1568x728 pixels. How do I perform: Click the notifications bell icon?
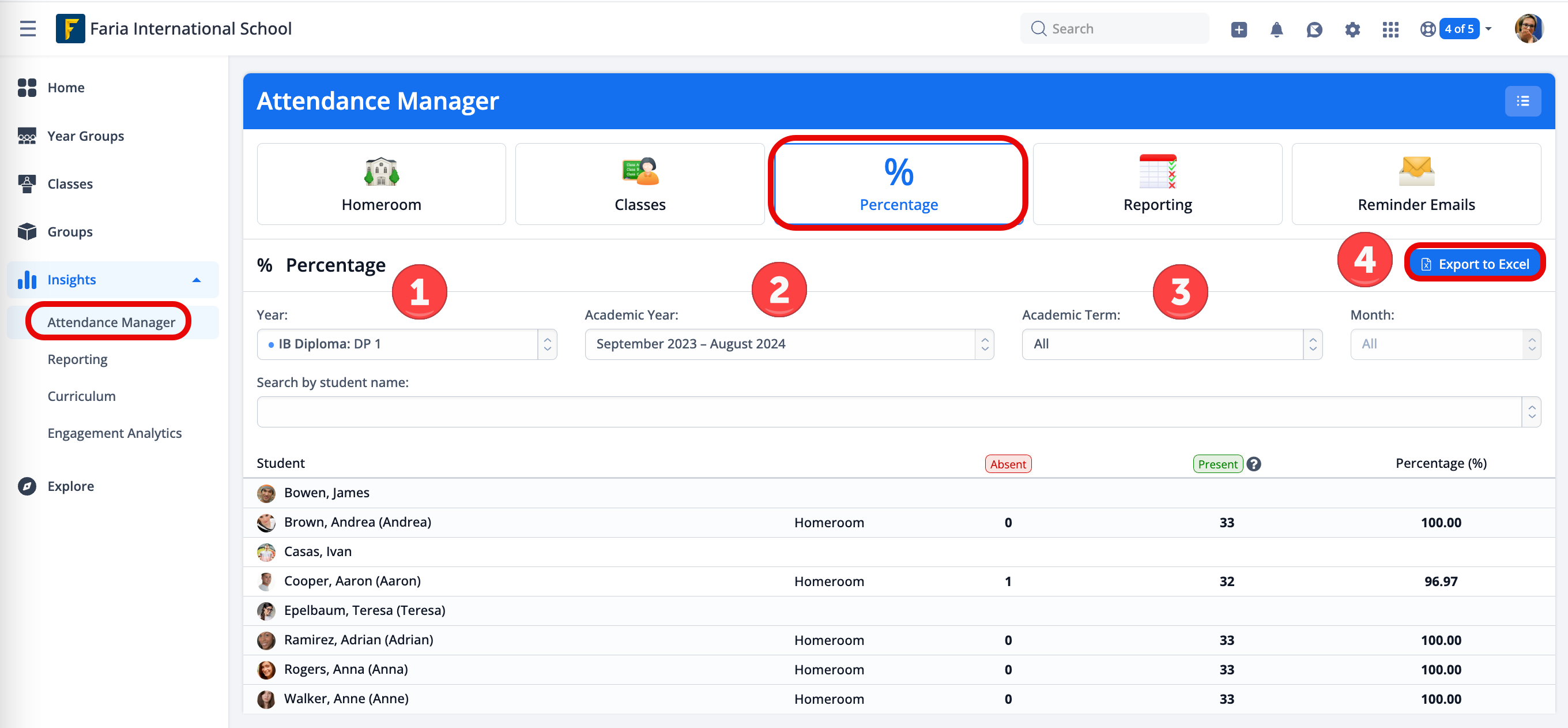pyautogui.click(x=1276, y=29)
